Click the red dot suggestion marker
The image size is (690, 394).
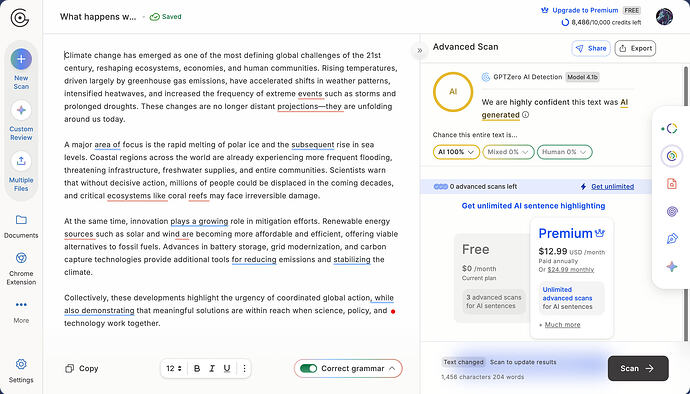(x=393, y=311)
